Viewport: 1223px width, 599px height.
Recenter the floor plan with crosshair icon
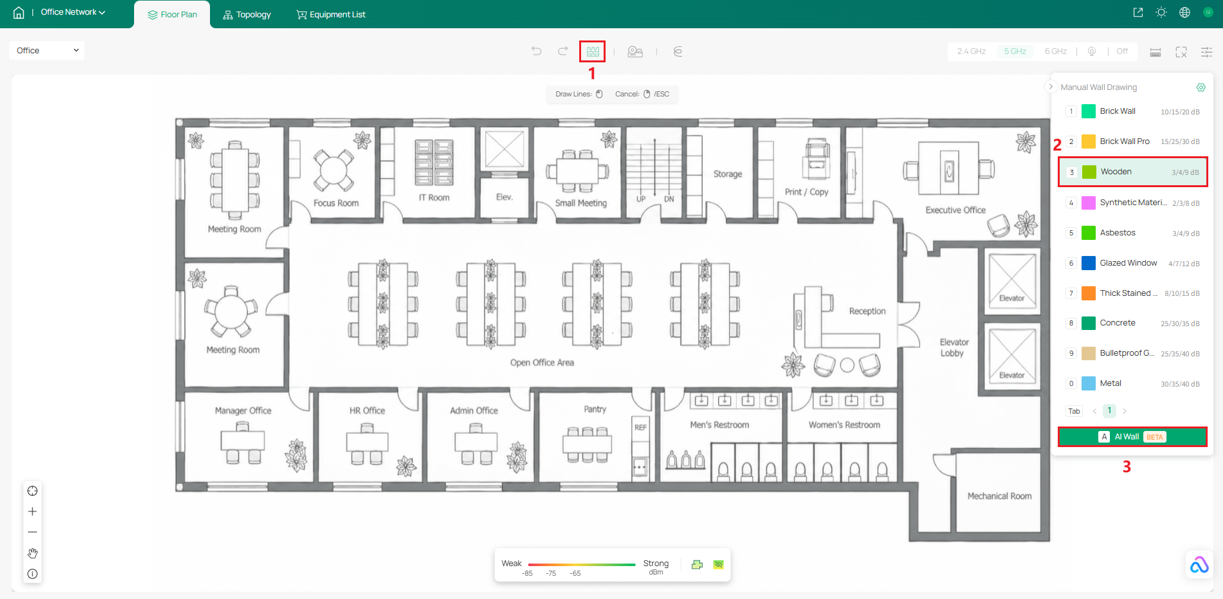[x=32, y=491]
